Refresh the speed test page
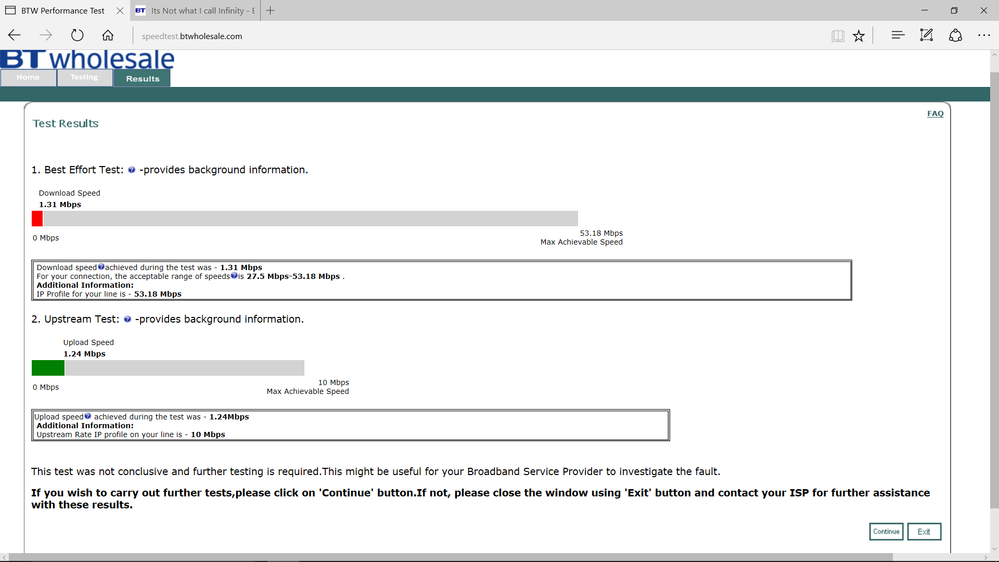Screen dimensions: 999x562 pyautogui.click(x=77, y=36)
